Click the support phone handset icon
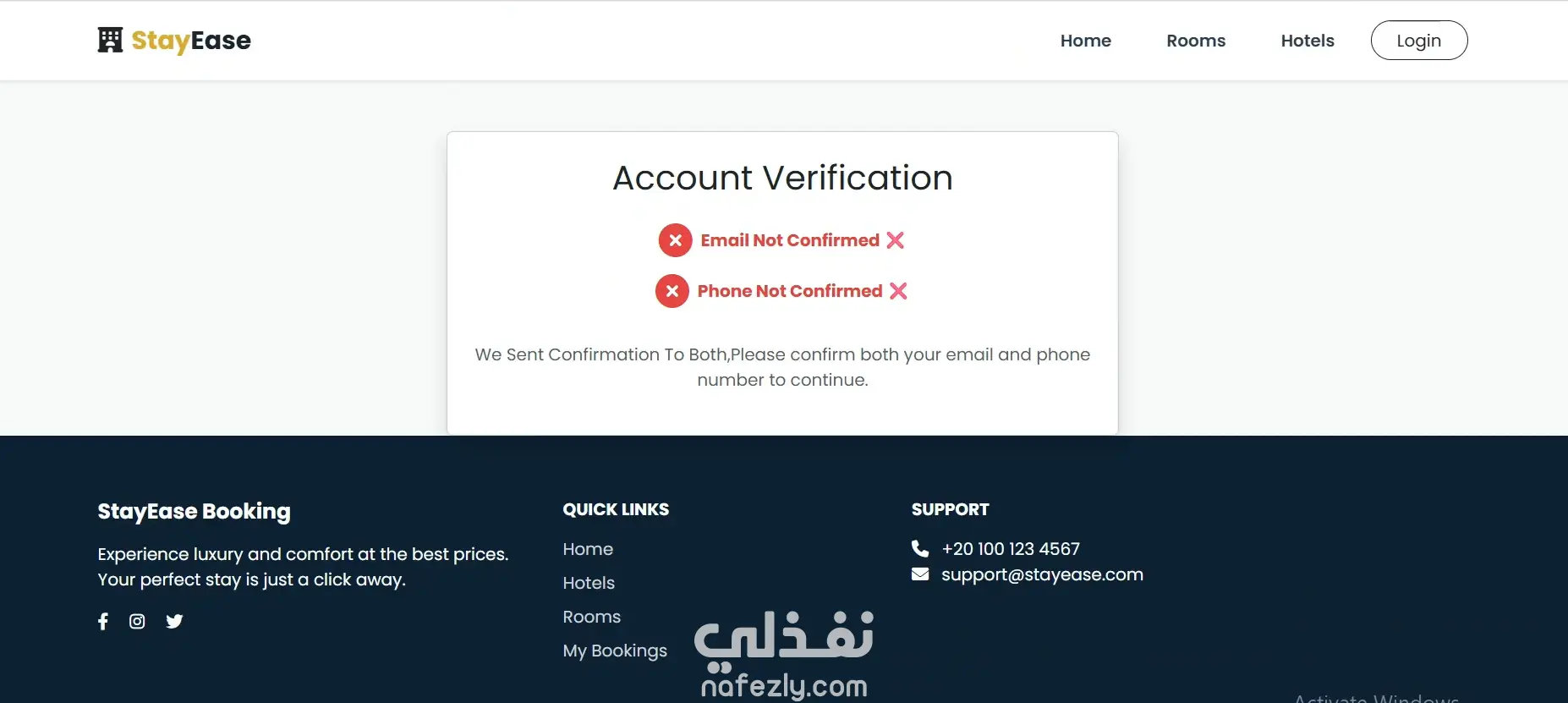This screenshot has width=1568, height=703. pos(920,548)
